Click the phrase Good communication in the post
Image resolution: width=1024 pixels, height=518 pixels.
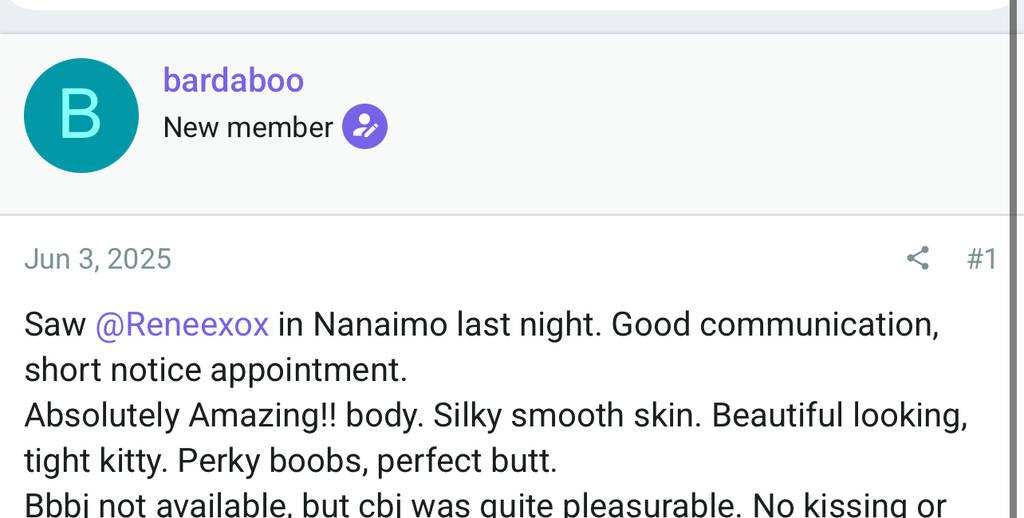[x=771, y=325]
